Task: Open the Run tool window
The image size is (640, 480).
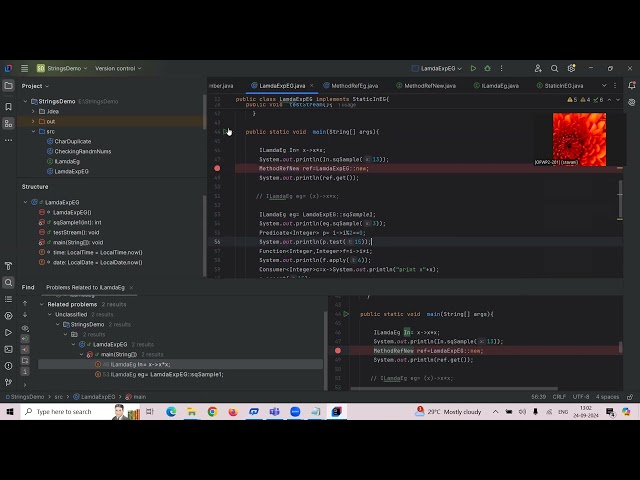Action: 8,333
